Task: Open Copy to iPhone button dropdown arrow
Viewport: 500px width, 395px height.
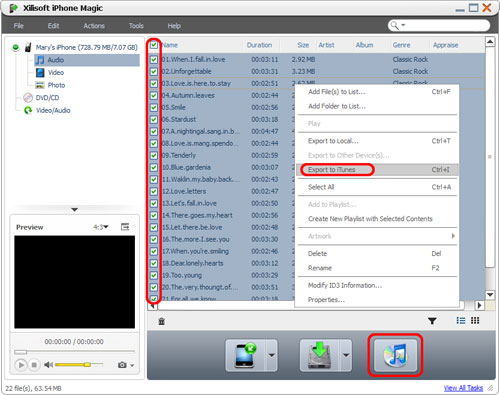Action: pos(272,355)
